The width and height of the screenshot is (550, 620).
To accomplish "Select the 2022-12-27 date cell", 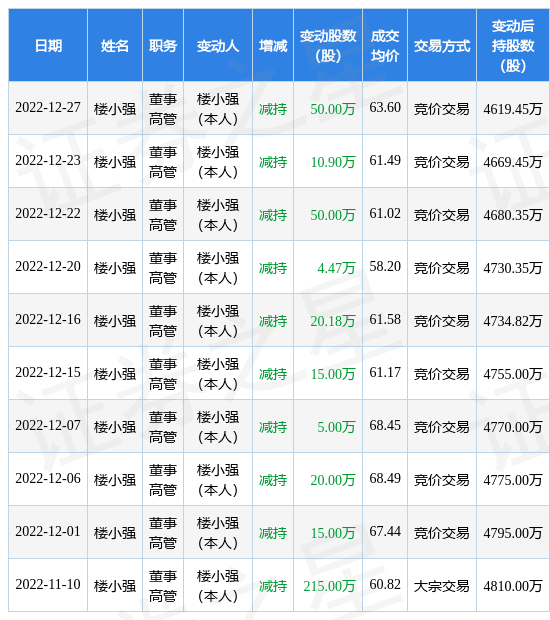I will tap(48, 108).
